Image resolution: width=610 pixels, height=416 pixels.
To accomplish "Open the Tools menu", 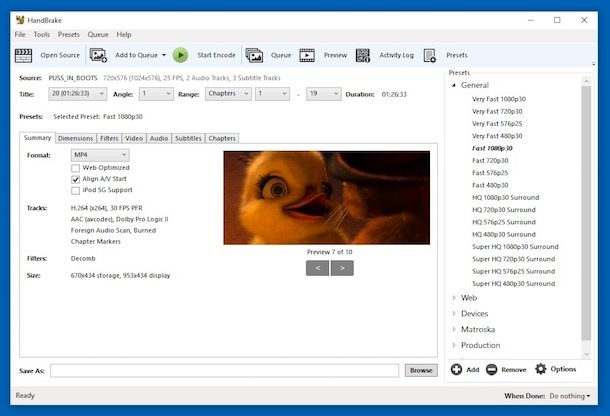I will [x=42, y=35].
